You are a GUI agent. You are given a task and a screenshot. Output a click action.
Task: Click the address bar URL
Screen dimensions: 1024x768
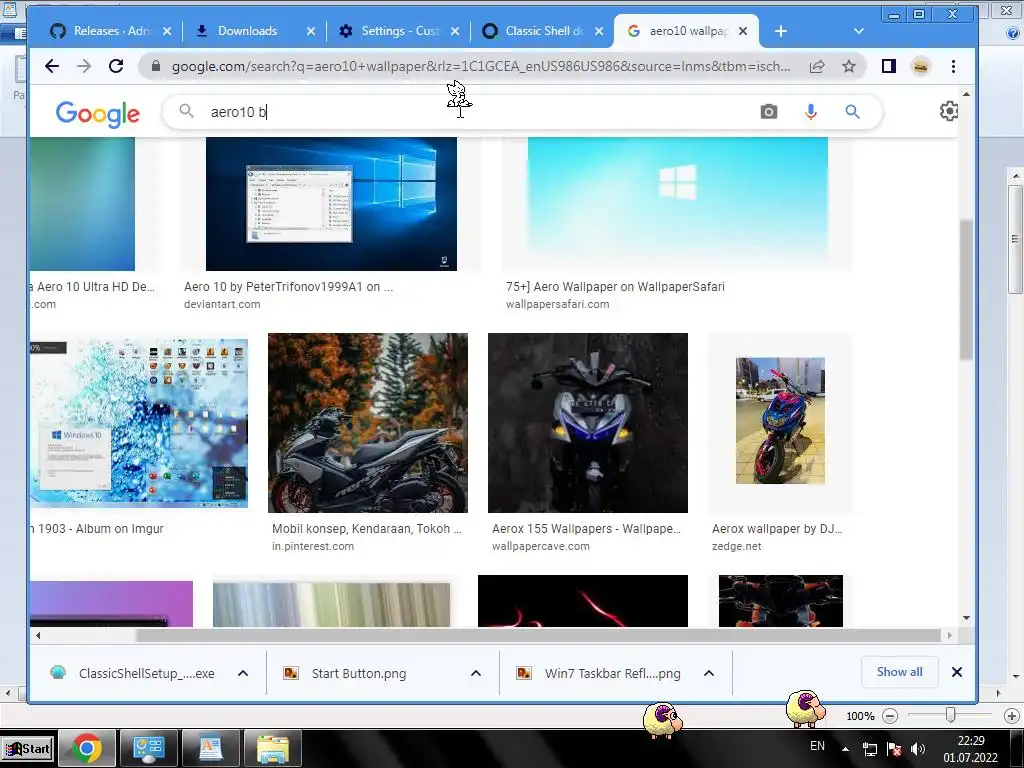(481, 66)
